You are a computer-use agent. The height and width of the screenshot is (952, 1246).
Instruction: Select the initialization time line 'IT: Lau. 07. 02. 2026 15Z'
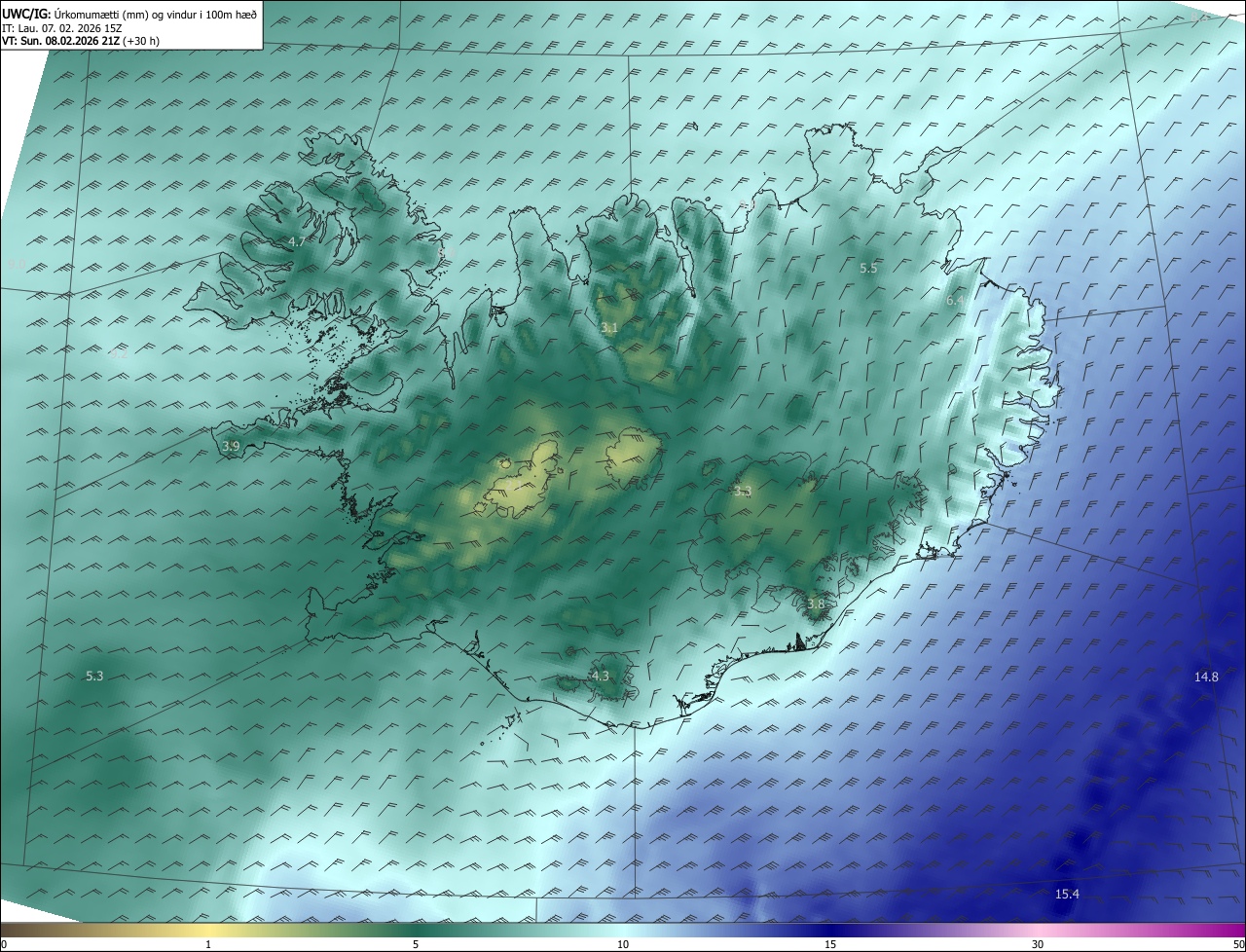[61, 29]
